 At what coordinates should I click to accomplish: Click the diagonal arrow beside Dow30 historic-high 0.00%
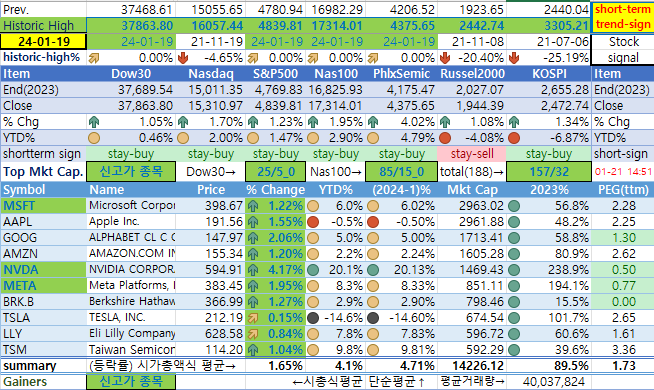pos(94,58)
